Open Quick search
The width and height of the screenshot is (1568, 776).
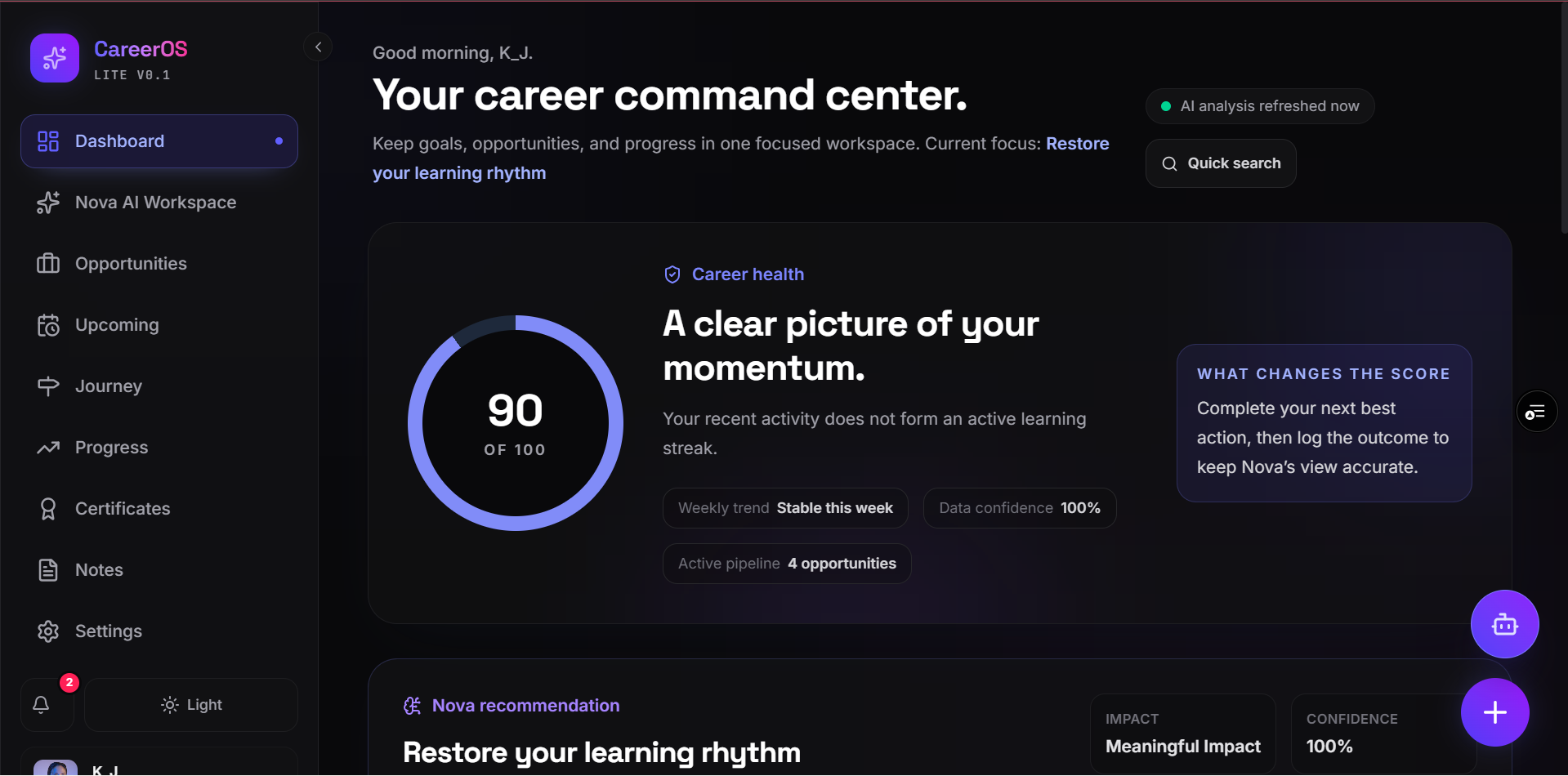pos(1221,163)
